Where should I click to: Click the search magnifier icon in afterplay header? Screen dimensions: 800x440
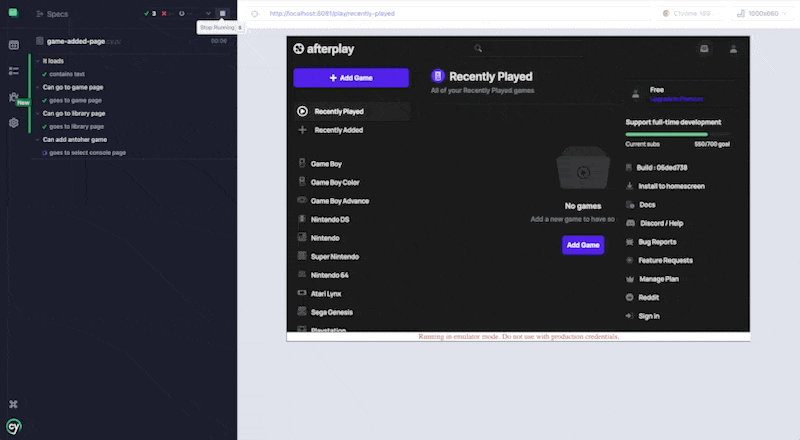(479, 48)
